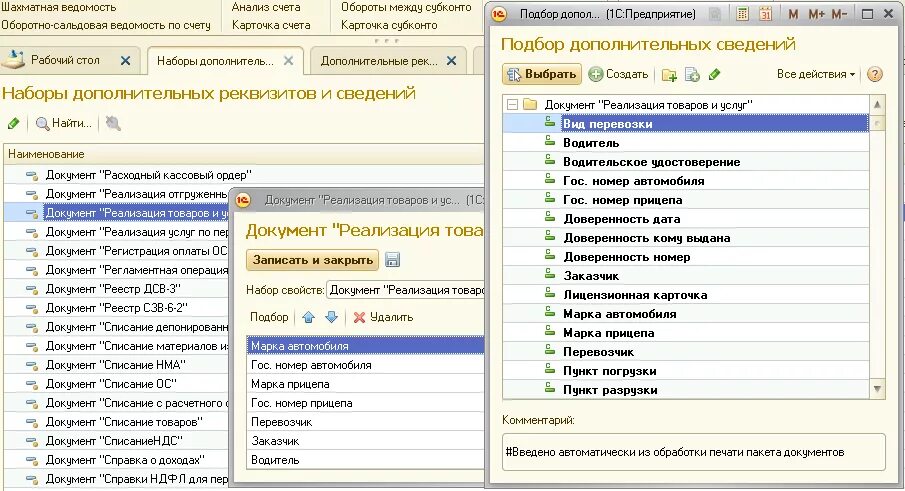
Task: Click the M memory button in the title bar
Action: pyautogui.click(x=793, y=14)
